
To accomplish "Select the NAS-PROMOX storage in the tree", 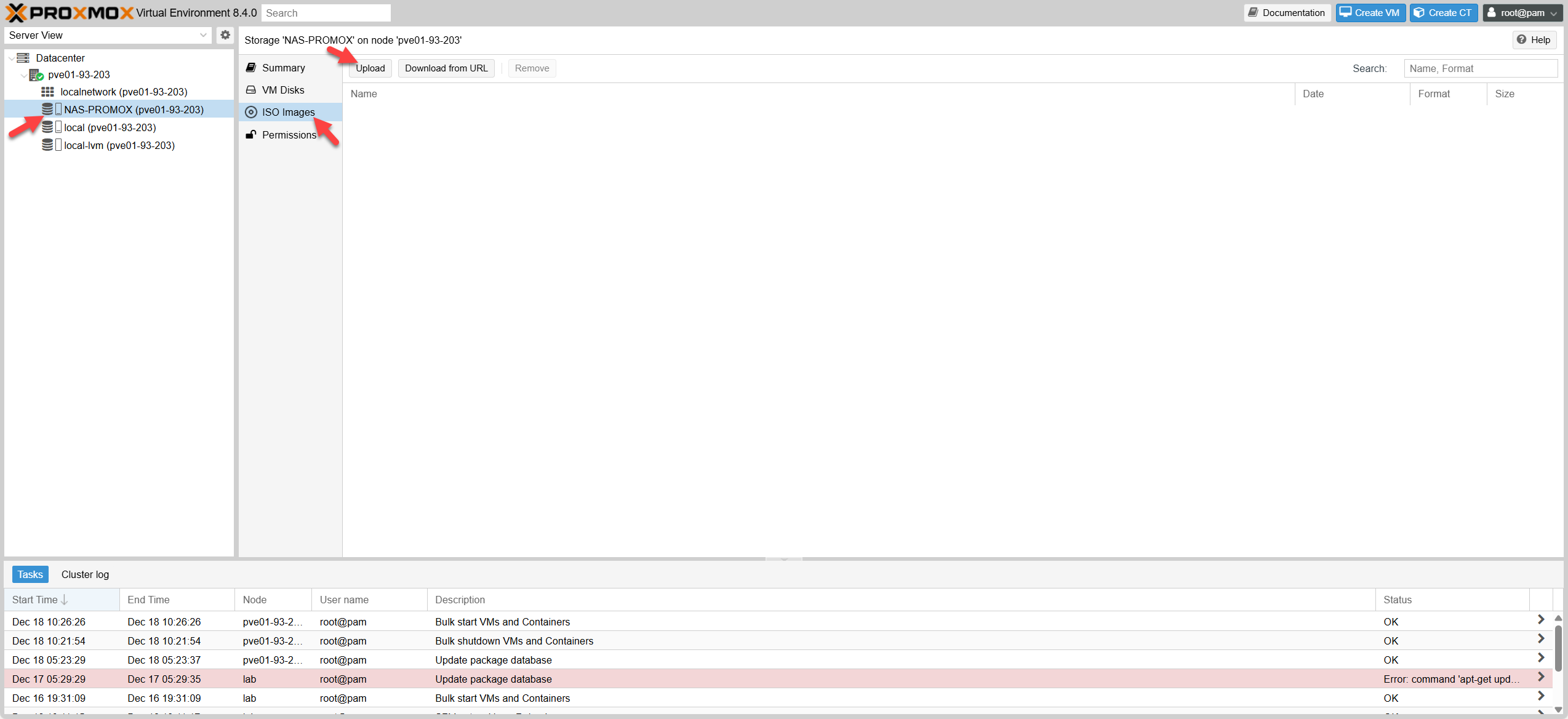I will [133, 109].
